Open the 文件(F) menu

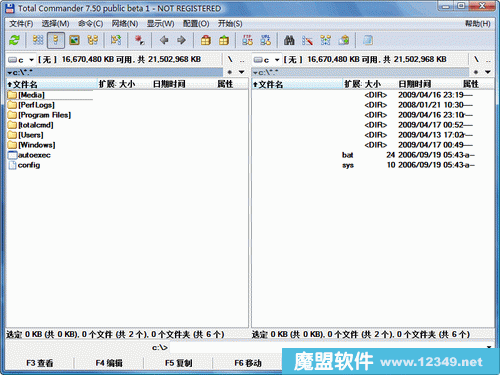pyautogui.click(x=21, y=24)
